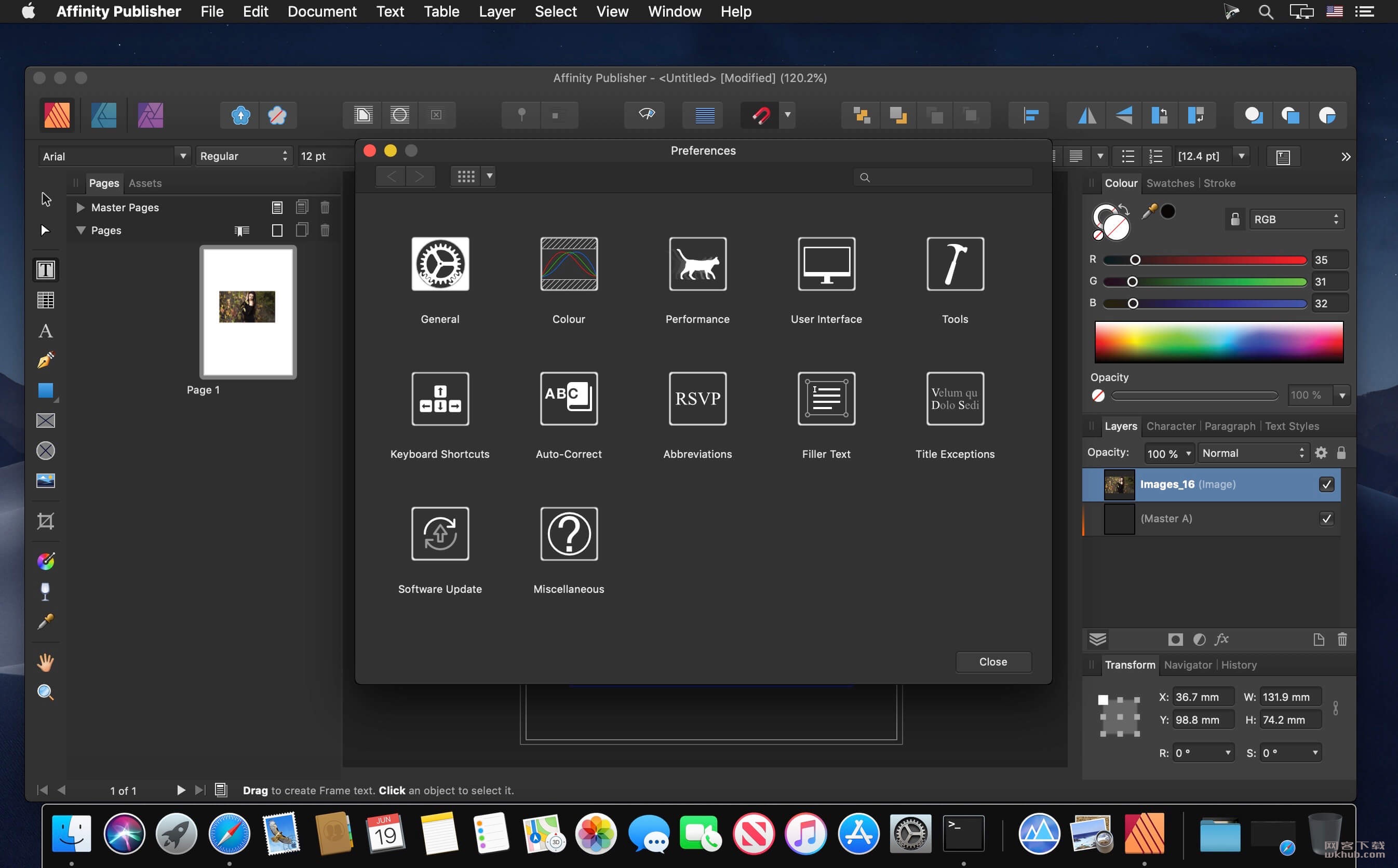The width and height of the screenshot is (1398, 868).
Task: Select the View hand tool
Action: [45, 662]
